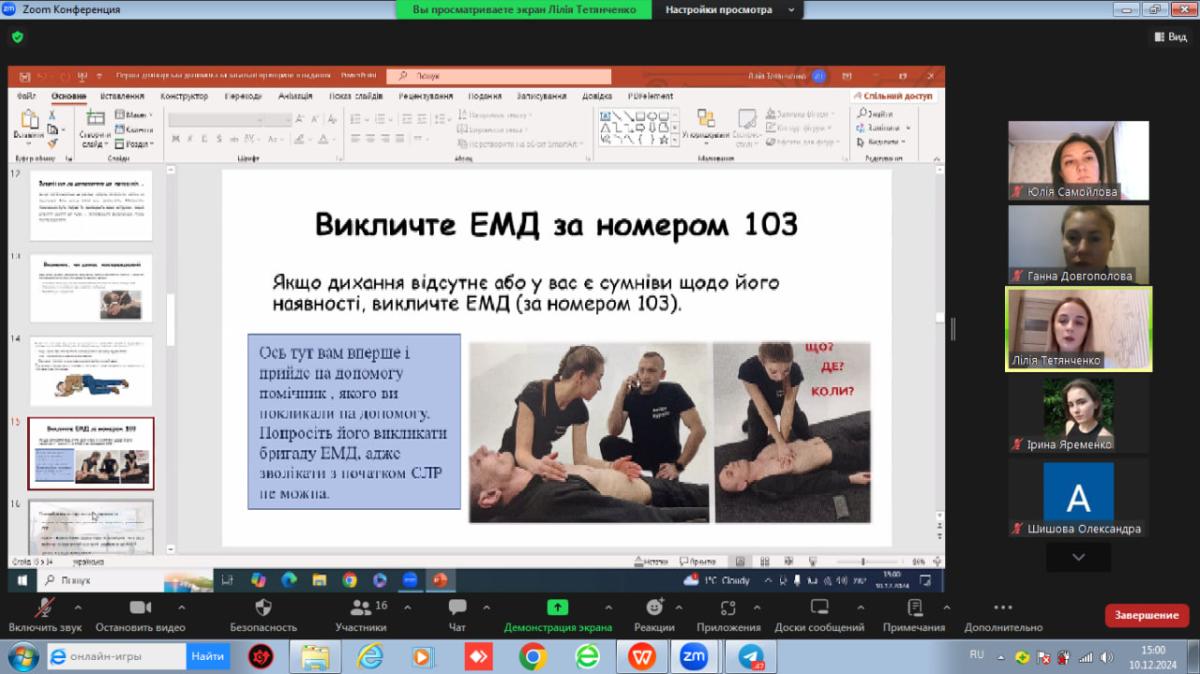1200x674 pixels.
Task: Click the Дополнительно three-dots menu
Action: [x=1003, y=609]
